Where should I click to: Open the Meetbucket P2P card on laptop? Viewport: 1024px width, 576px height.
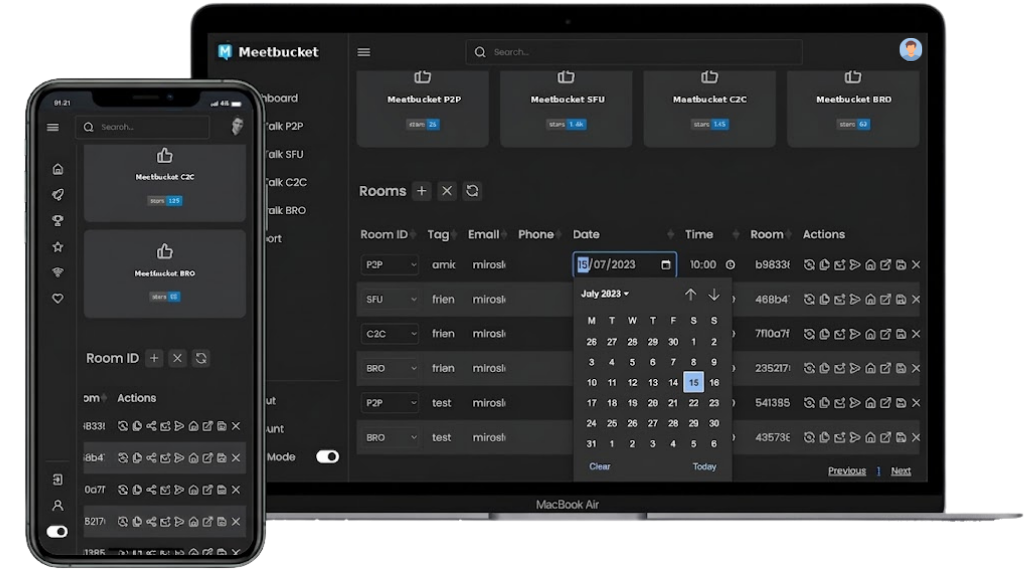[423, 108]
